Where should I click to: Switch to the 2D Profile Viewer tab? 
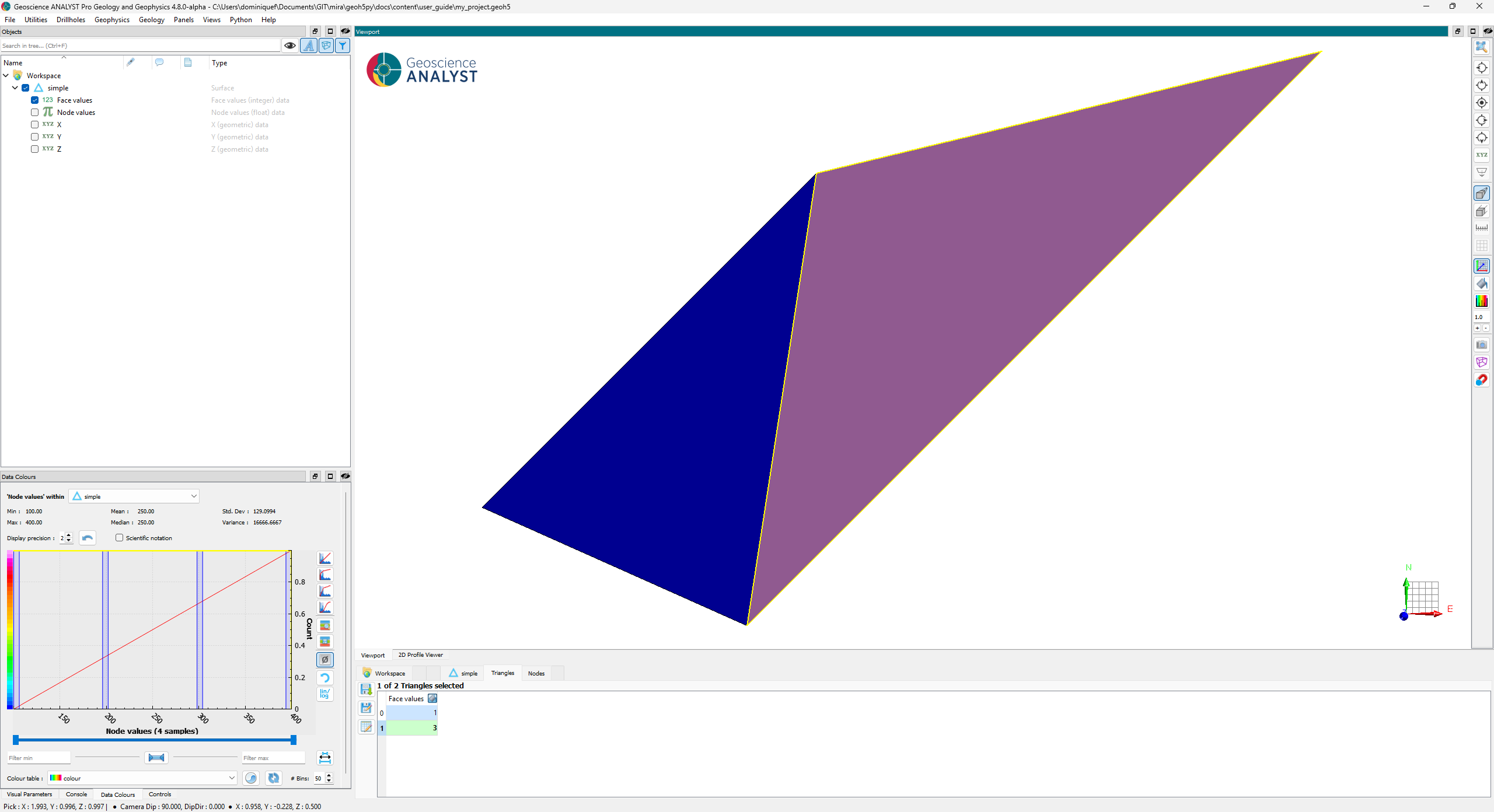(x=420, y=655)
